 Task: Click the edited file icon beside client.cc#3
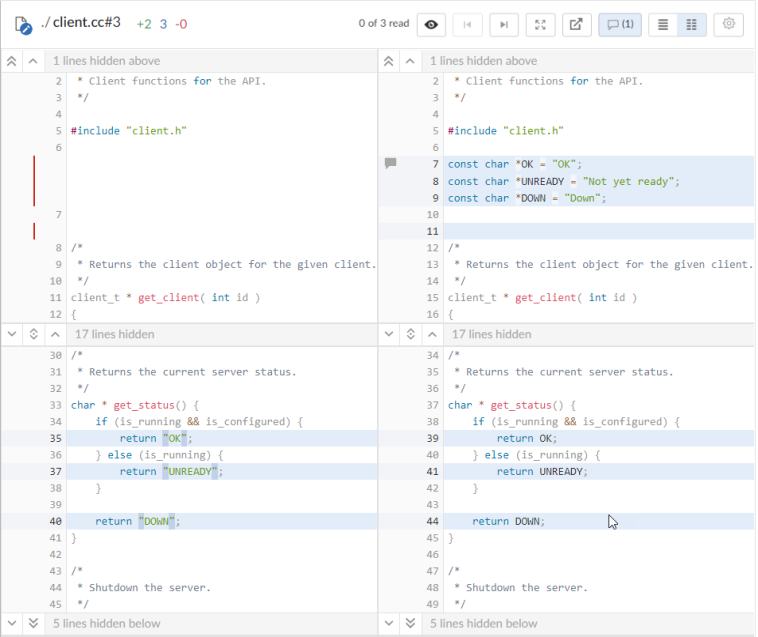tap(23, 25)
